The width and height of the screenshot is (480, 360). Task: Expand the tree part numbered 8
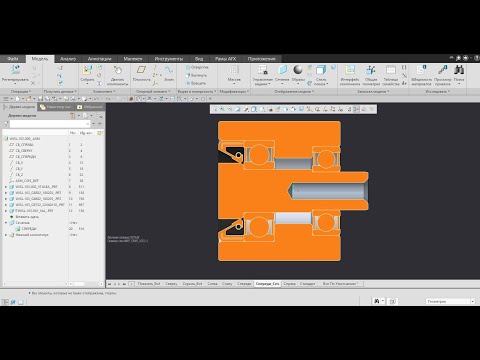coord(6,187)
